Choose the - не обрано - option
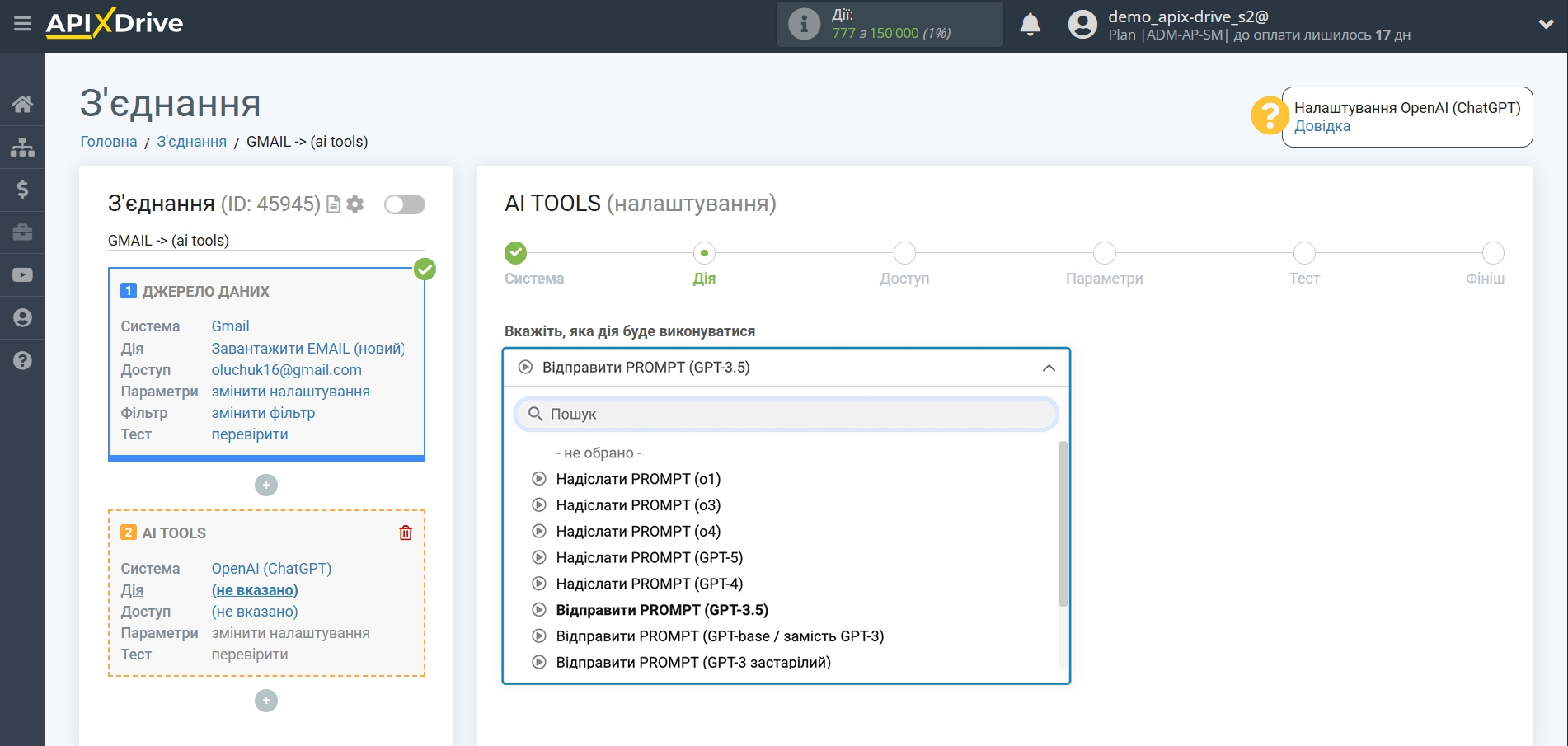 pyautogui.click(x=599, y=453)
